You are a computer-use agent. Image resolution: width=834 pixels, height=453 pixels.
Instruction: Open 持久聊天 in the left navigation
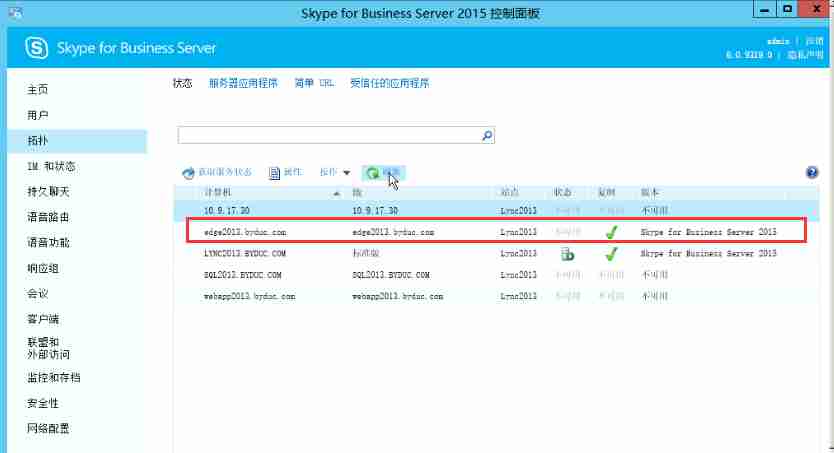[x=48, y=191]
